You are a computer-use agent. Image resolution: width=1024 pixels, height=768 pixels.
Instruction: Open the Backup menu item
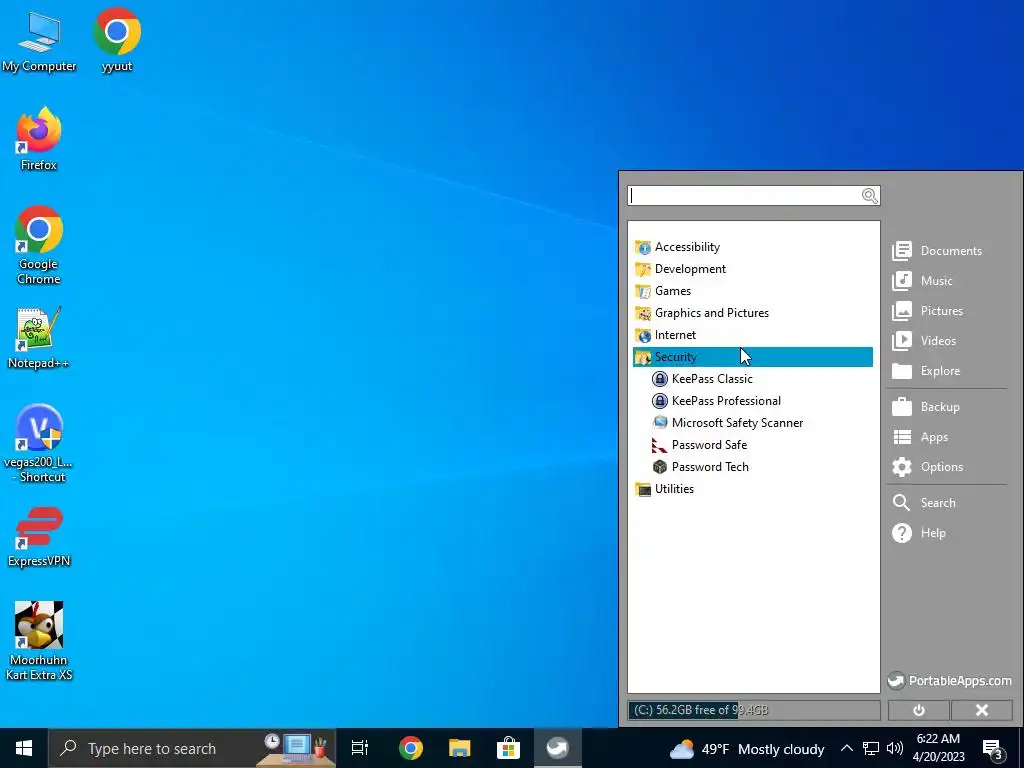pyautogui.click(x=926, y=407)
